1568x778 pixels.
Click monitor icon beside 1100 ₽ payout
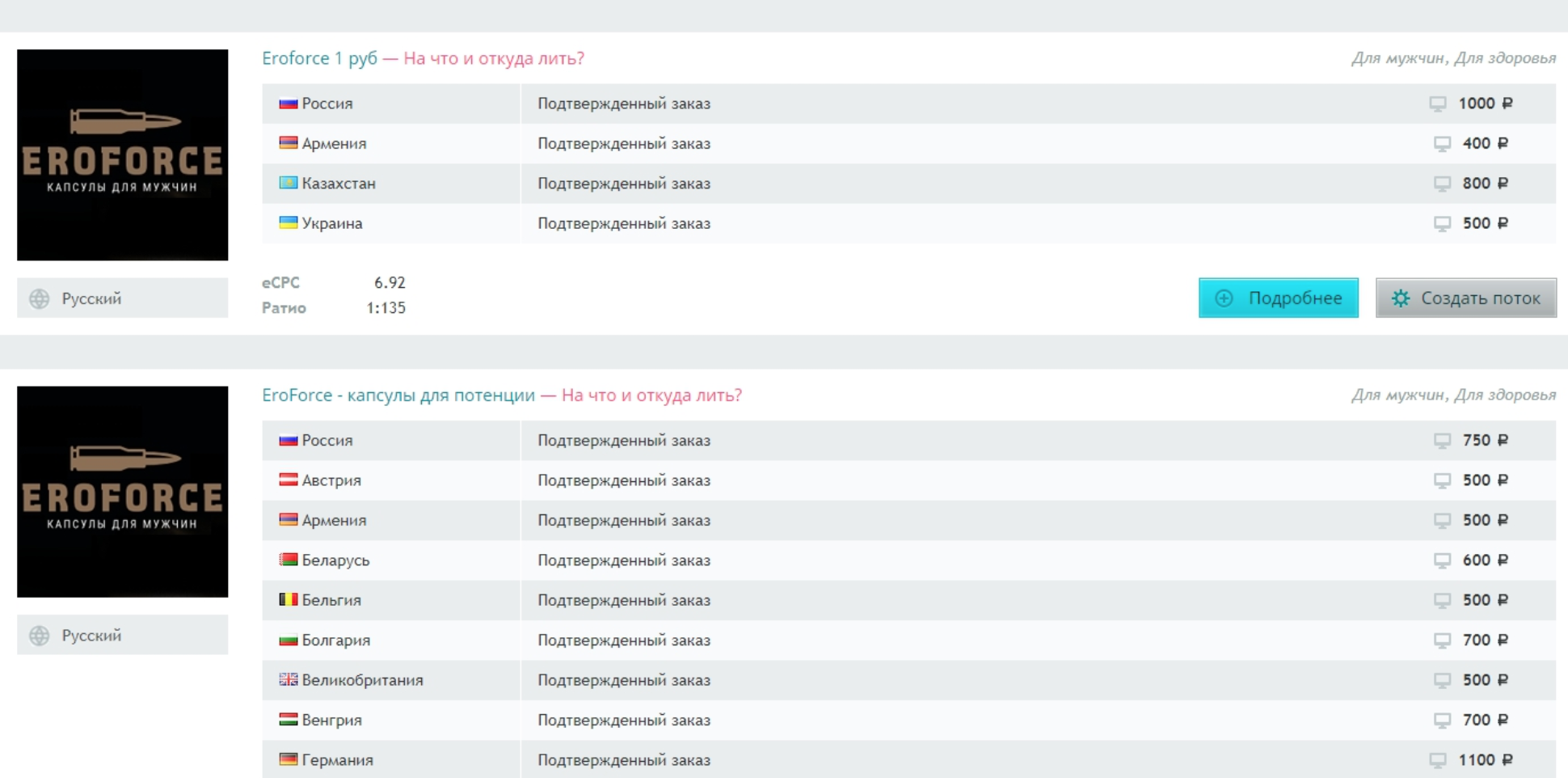(x=1437, y=760)
